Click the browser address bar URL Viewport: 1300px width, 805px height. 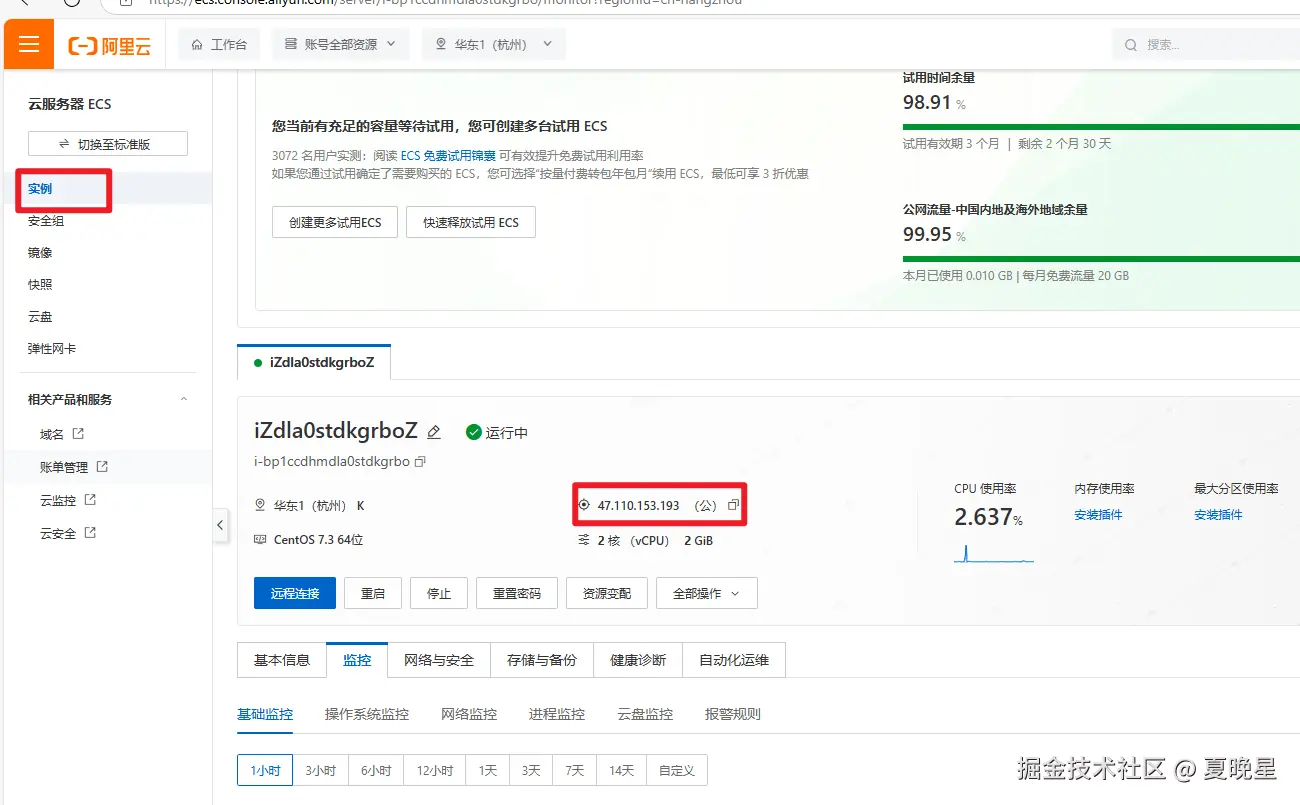446,3
